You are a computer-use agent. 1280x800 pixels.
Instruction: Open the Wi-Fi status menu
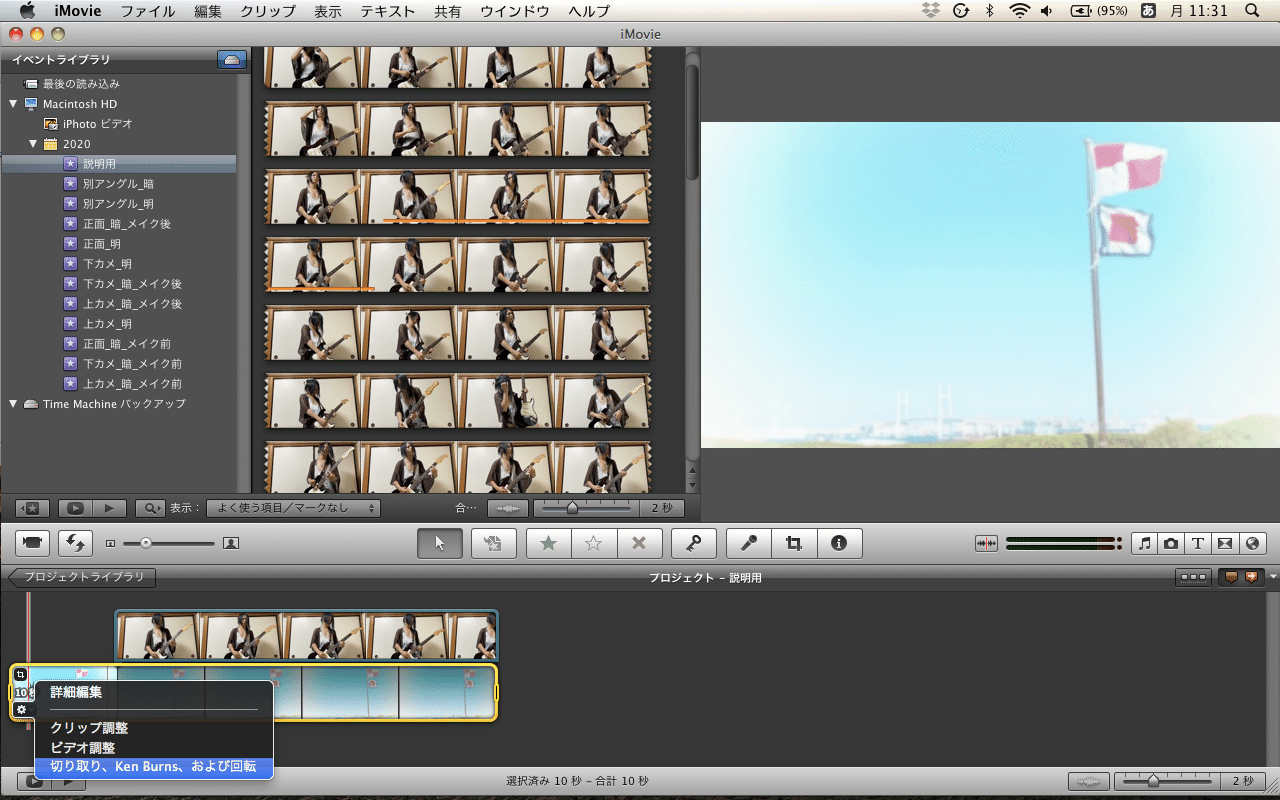coord(1019,11)
